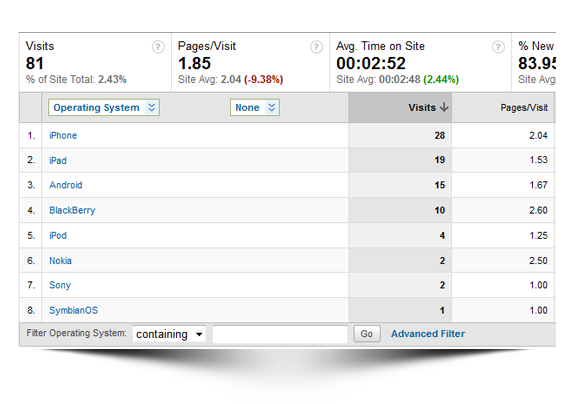Open help icon for Avg. Time on Site
The image size is (570, 404).
[498, 47]
